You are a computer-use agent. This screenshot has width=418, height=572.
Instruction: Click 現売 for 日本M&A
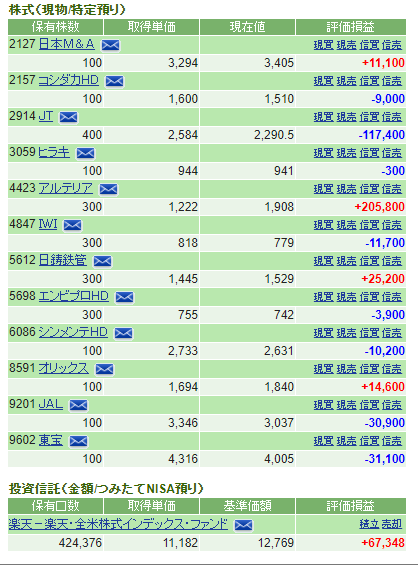point(346,45)
